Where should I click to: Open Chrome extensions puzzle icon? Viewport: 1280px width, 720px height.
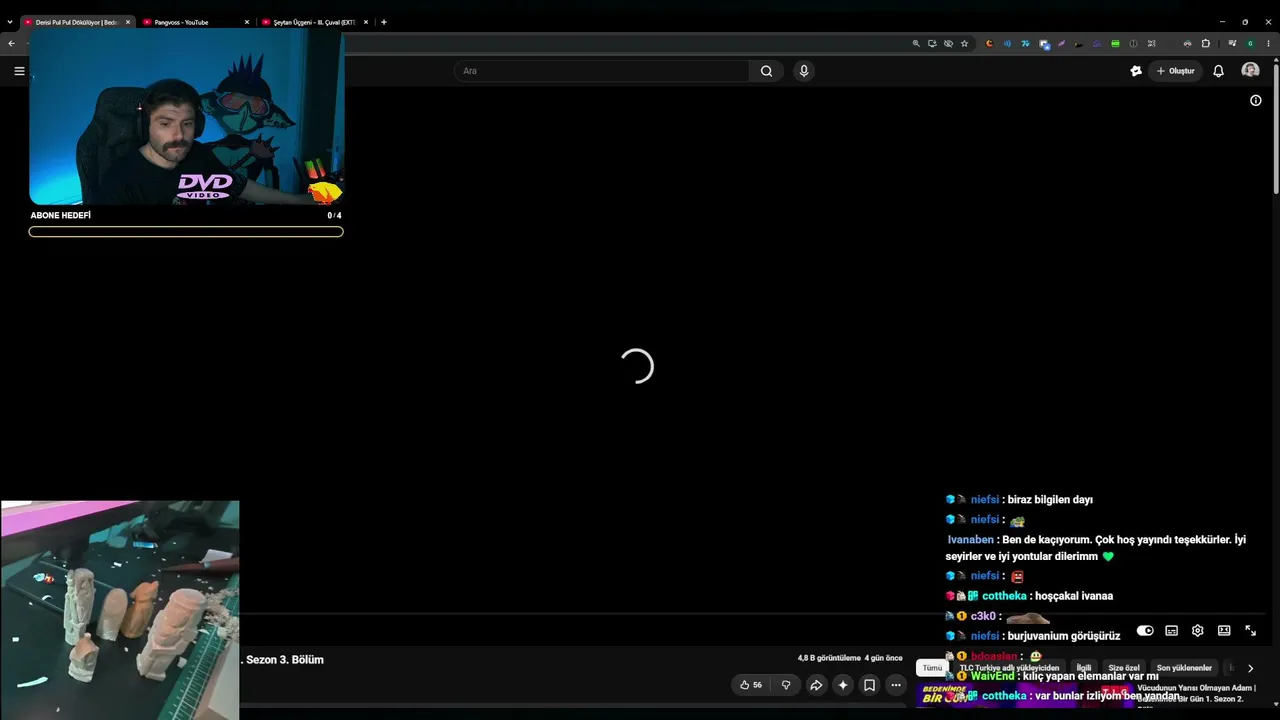click(1206, 44)
